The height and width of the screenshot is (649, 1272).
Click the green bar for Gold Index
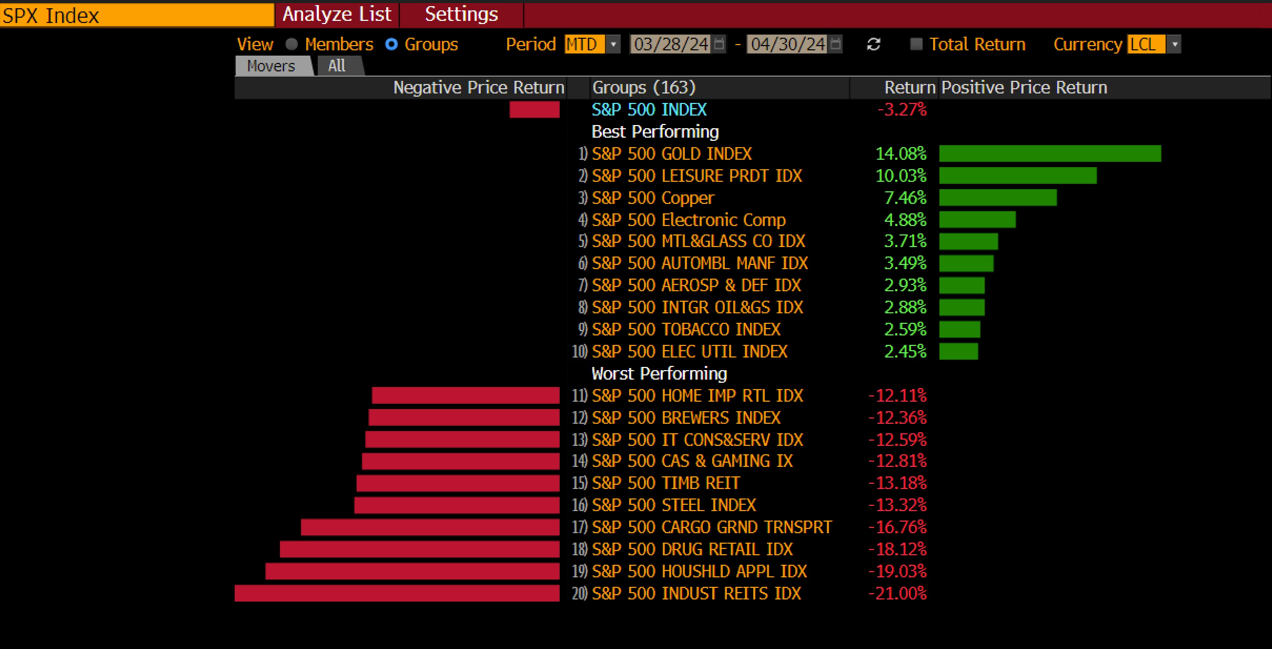pyautogui.click(x=1050, y=154)
